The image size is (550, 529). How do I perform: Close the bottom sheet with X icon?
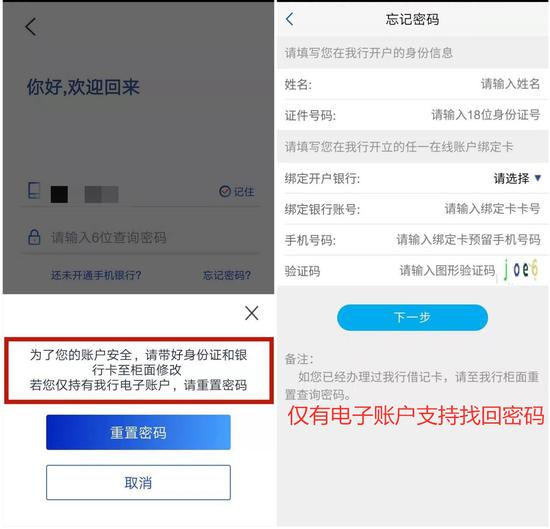pyautogui.click(x=251, y=313)
